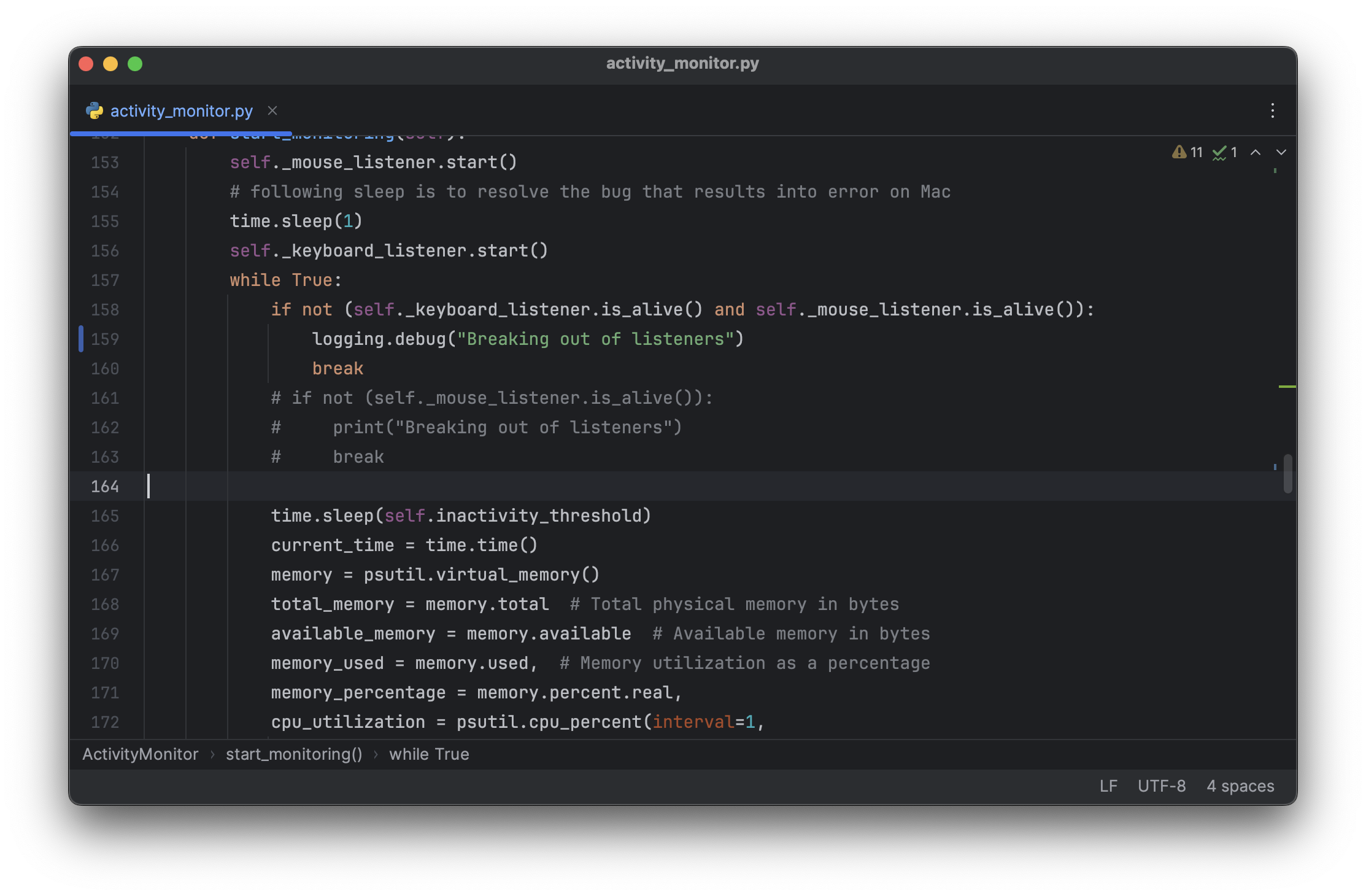Click start_monitoring() breadcrumb
This screenshot has width=1366, height=896.
(294, 754)
